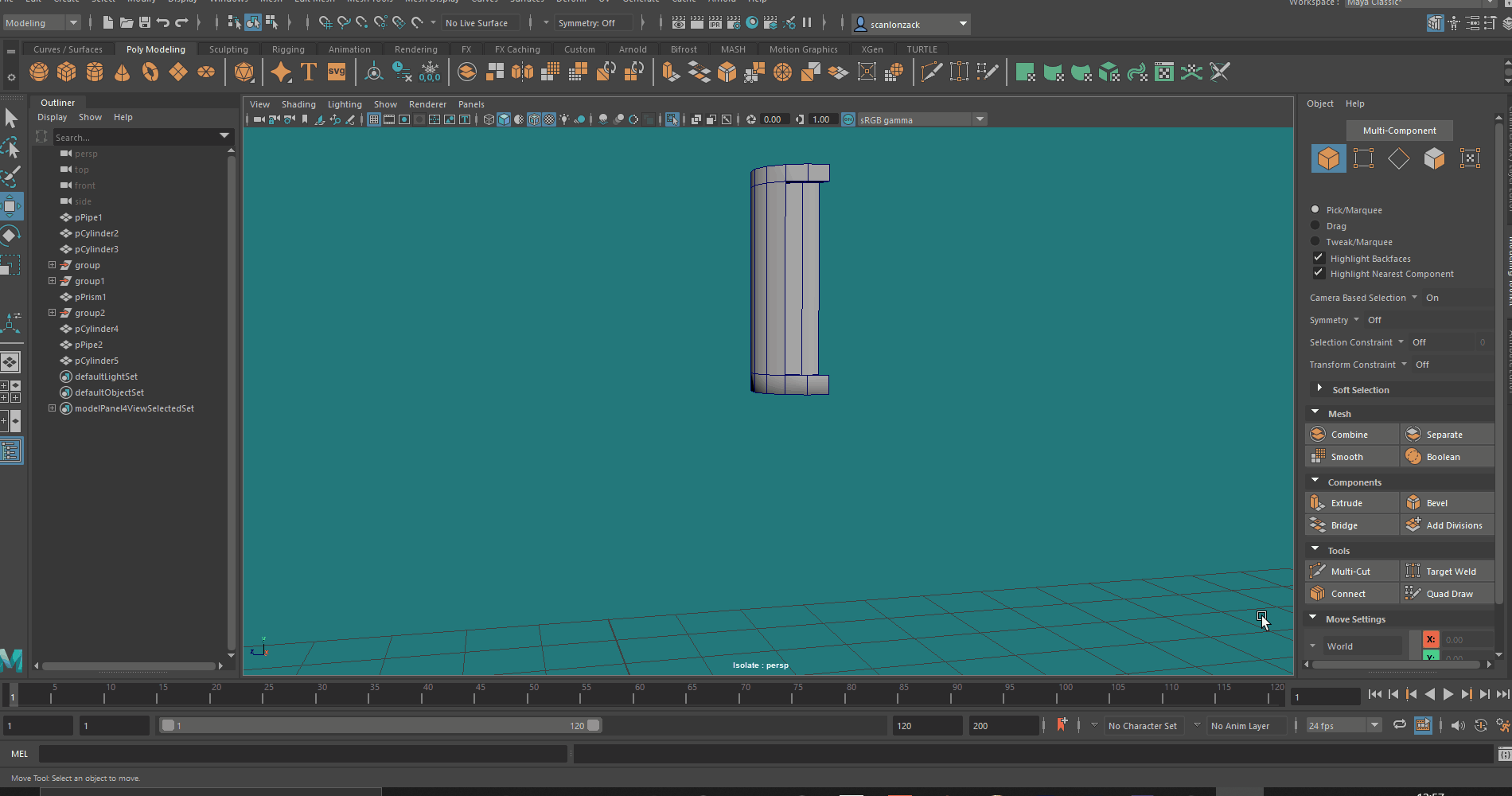
Task: Apply Smooth to the mesh
Action: point(1352,457)
